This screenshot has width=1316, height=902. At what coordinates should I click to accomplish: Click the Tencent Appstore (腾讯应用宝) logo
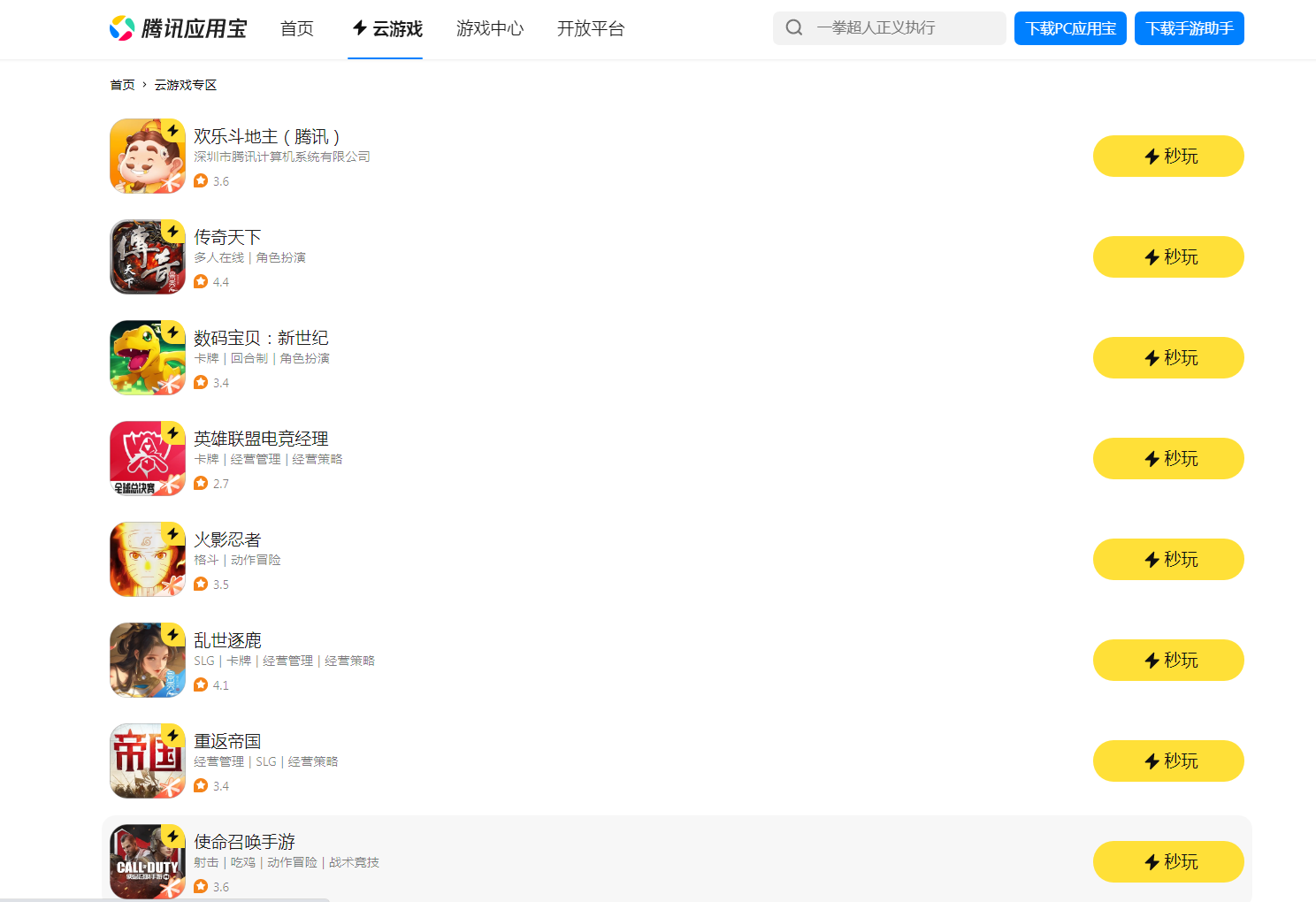point(178,28)
